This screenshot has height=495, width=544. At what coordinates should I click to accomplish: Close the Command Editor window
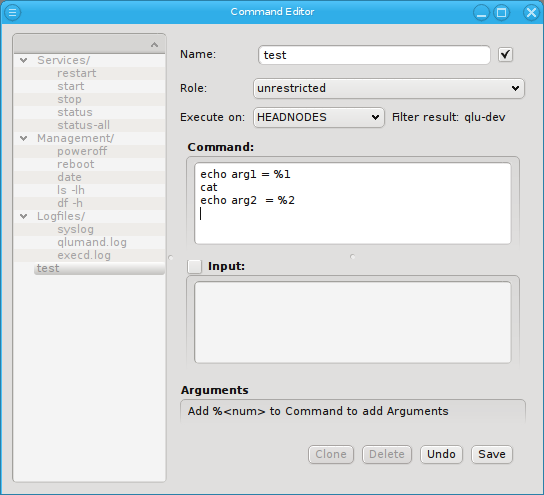click(x=532, y=13)
